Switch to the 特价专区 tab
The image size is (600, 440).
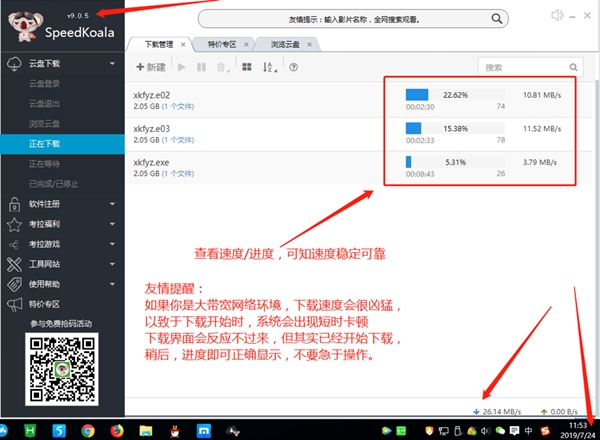pyautogui.click(x=222, y=45)
